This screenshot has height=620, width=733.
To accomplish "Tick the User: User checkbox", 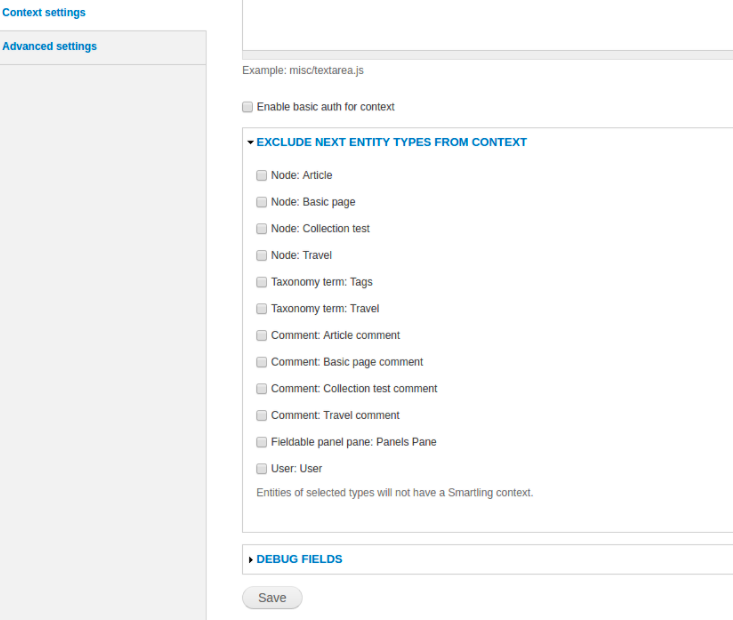I will click(261, 469).
